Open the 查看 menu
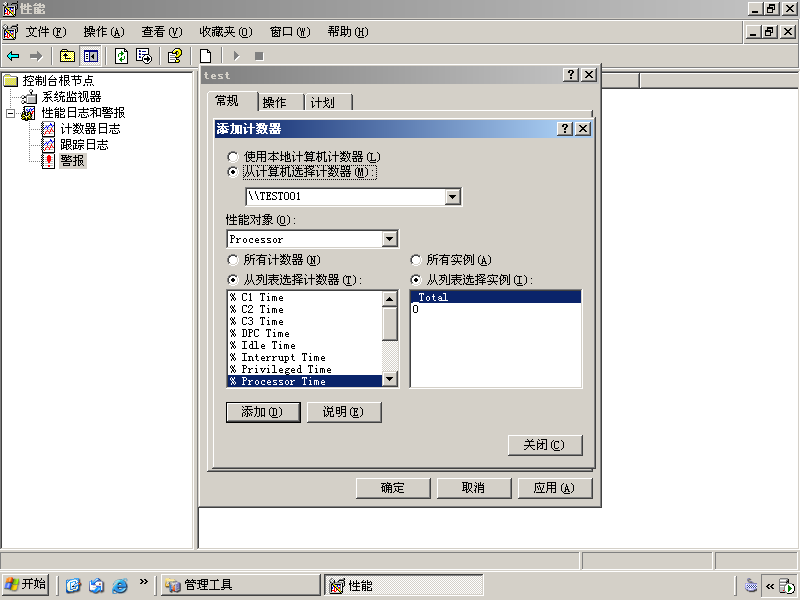 pyautogui.click(x=162, y=32)
